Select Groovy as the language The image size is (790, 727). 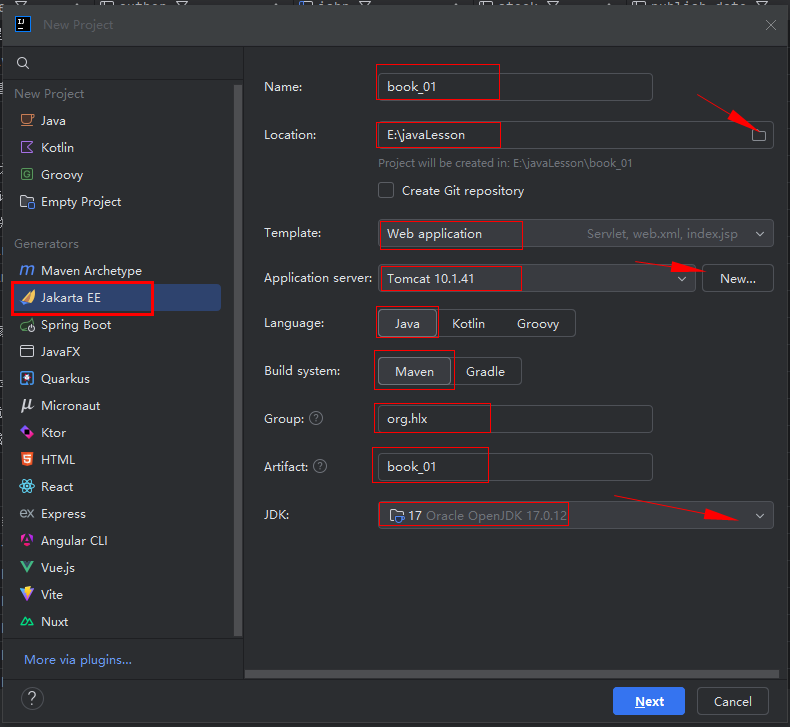(538, 323)
